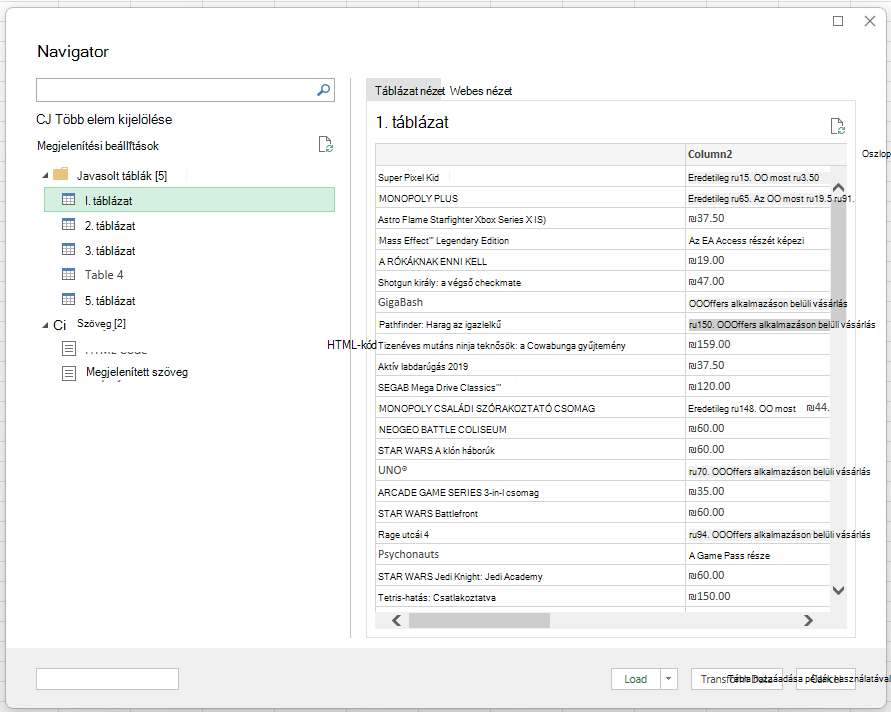The height and width of the screenshot is (712, 891).
Task: Collapse the Szöveg [2] group
Action: click(x=45, y=326)
